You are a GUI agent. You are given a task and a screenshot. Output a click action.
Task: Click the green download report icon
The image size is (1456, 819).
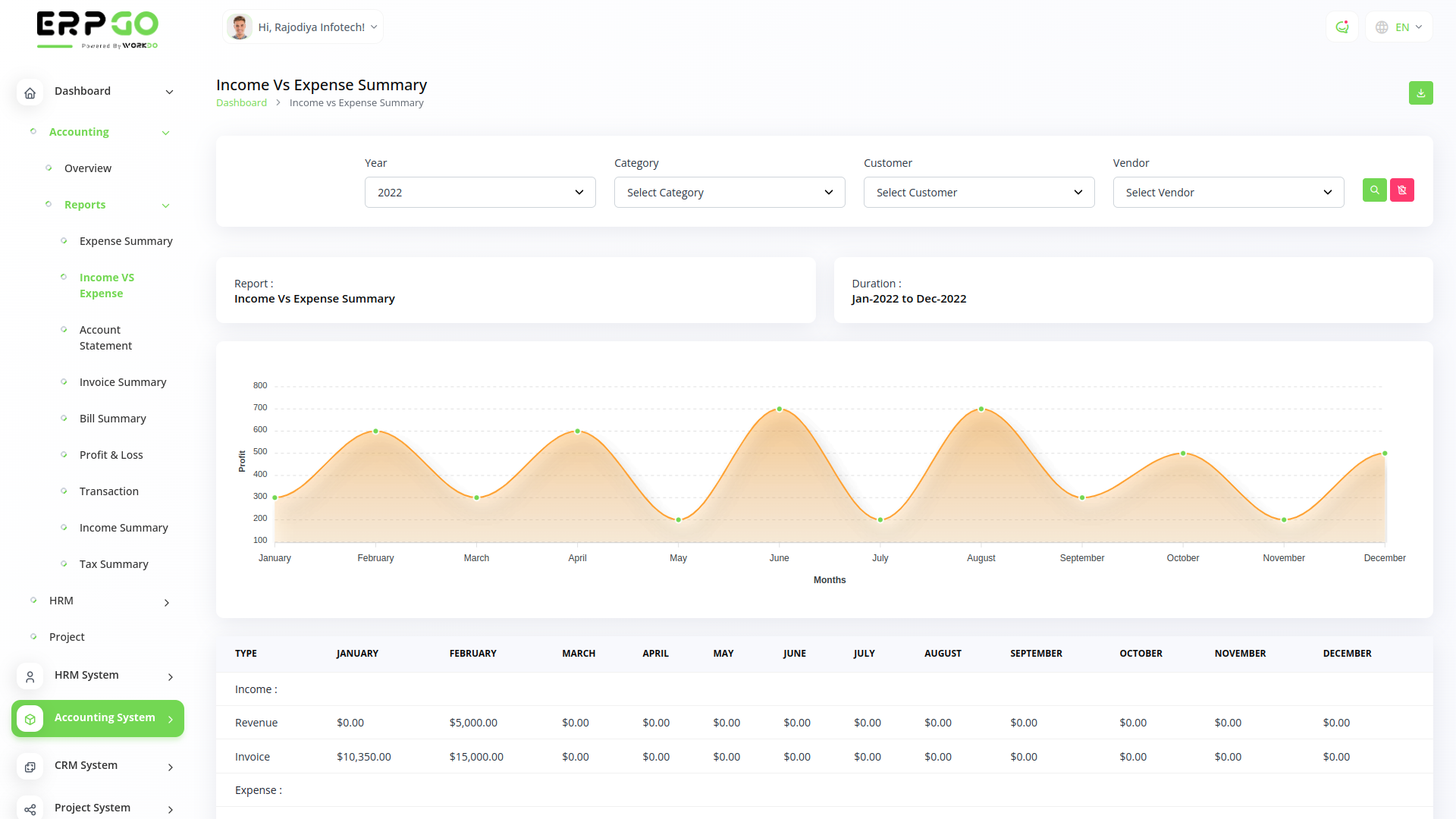[1420, 93]
